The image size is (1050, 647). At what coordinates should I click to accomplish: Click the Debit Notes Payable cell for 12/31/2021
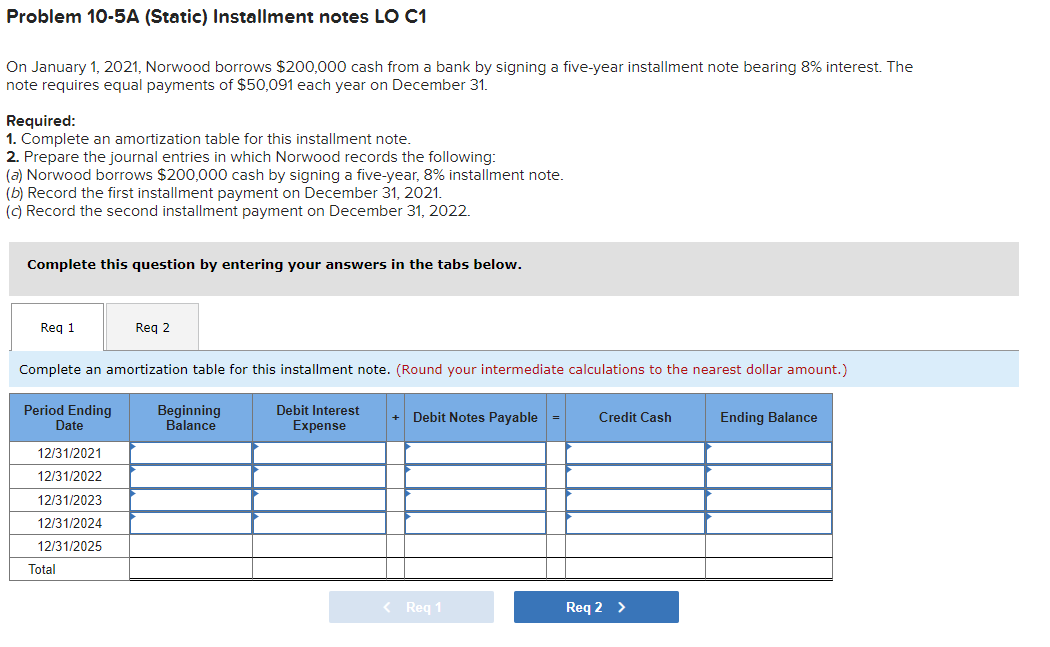tap(475, 452)
